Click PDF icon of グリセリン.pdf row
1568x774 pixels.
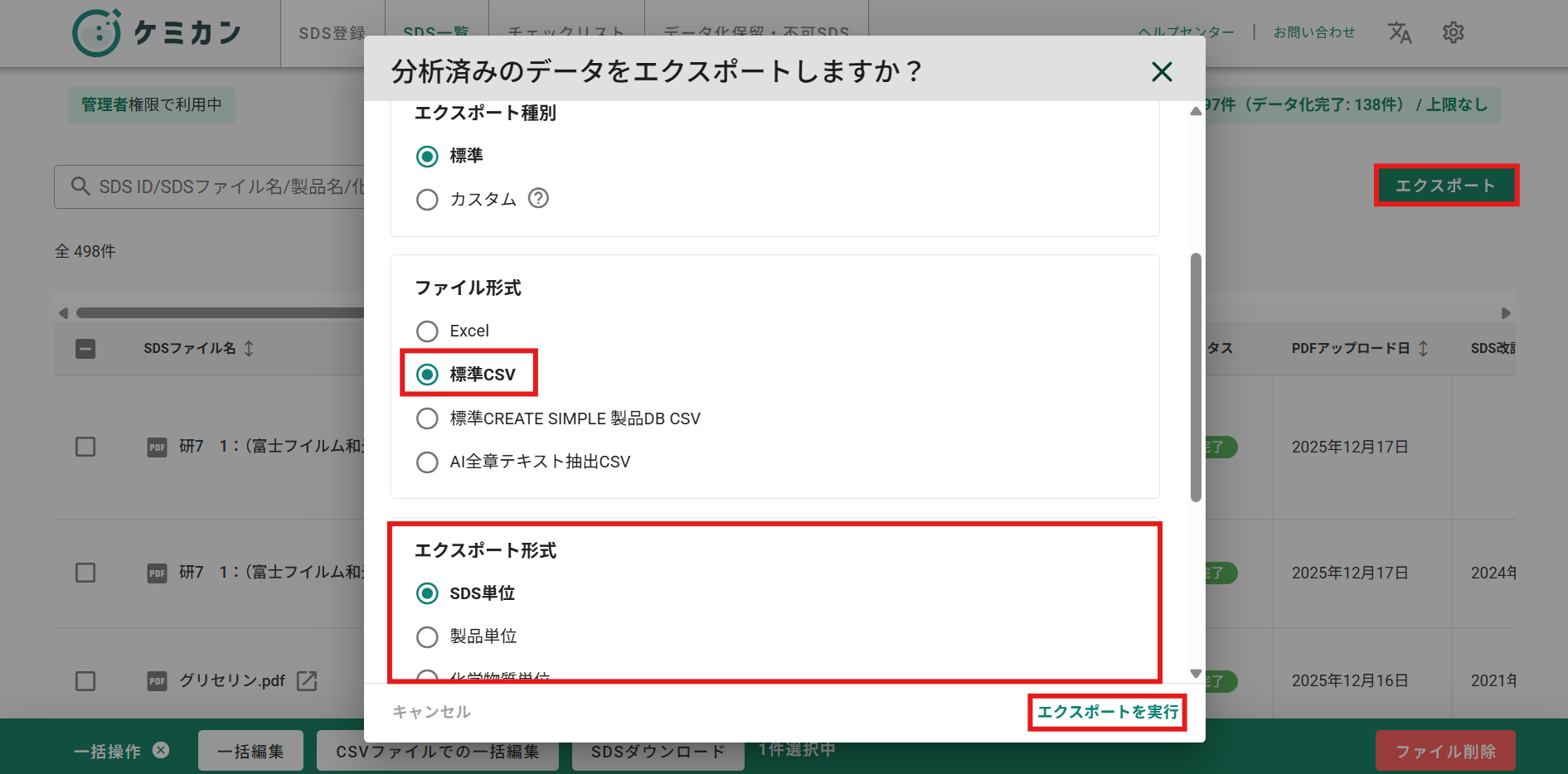click(157, 681)
